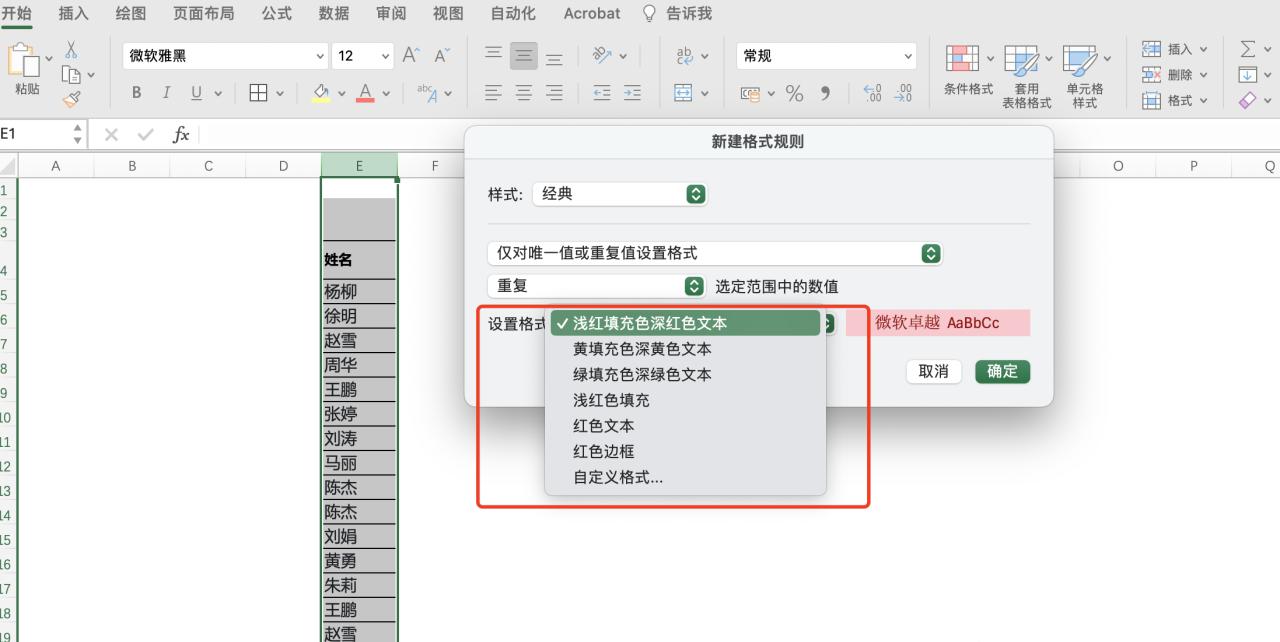Click the Clear eraser icon

(x=1247, y=100)
